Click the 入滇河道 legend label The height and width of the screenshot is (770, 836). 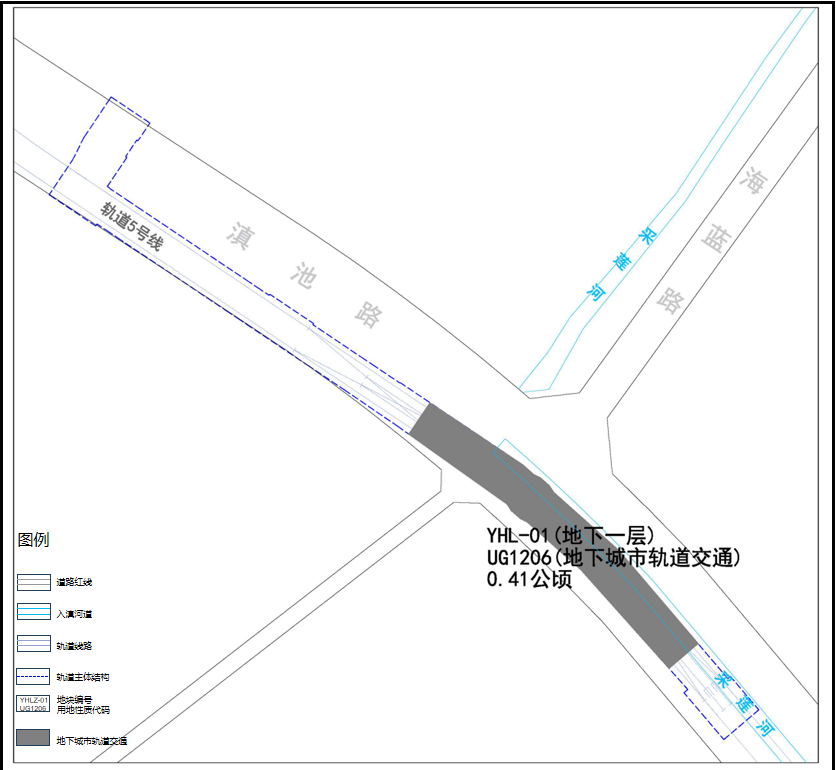click(x=74, y=614)
